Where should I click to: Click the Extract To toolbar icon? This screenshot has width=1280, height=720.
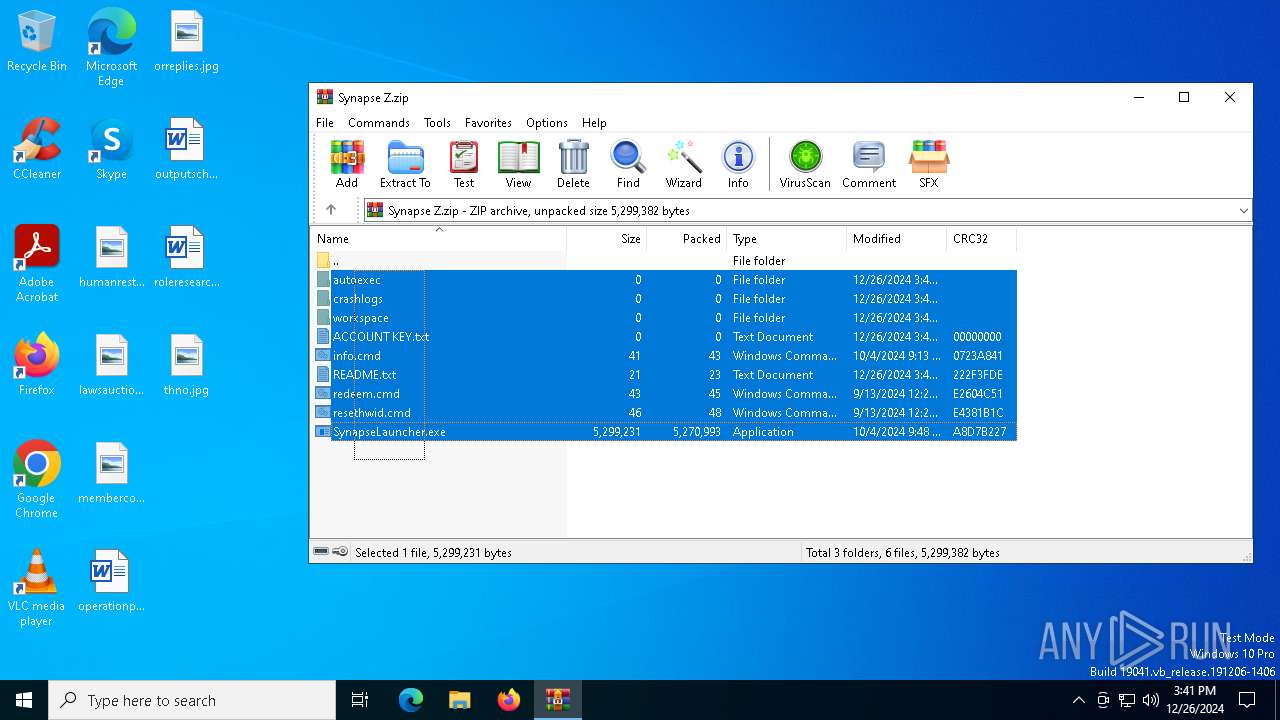point(405,164)
